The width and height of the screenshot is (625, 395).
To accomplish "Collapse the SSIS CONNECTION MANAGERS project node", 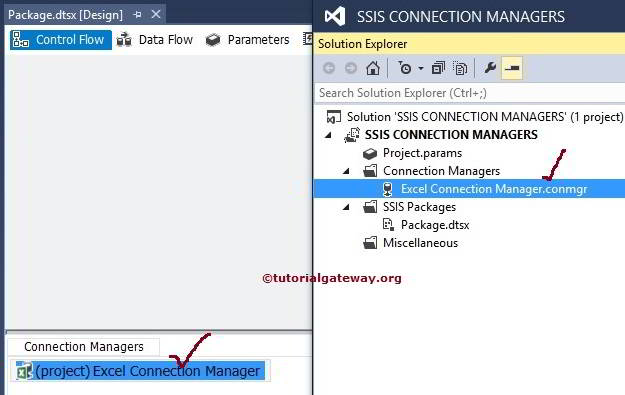I will [328, 135].
